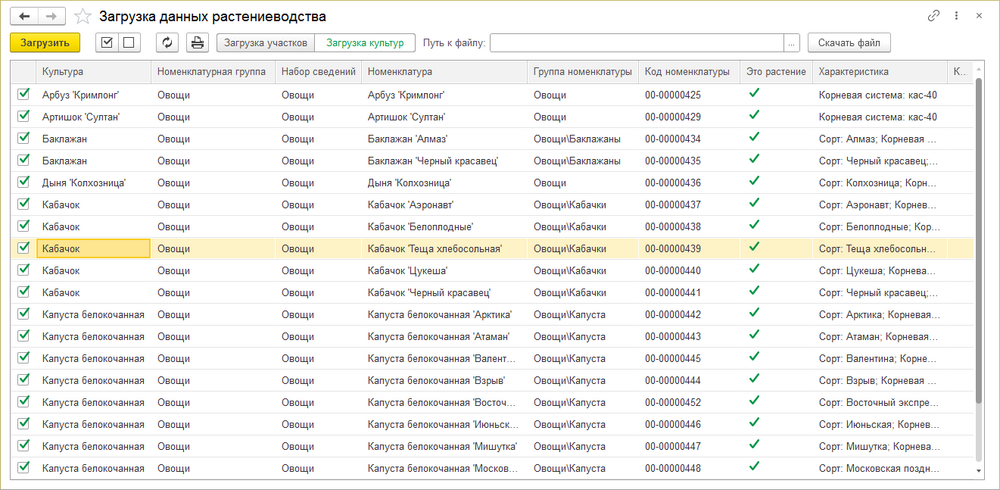This screenshot has height=490, width=1000.
Task: Toggle checkbox for Баклажан 'Алмаз' row
Action: [x=24, y=138]
